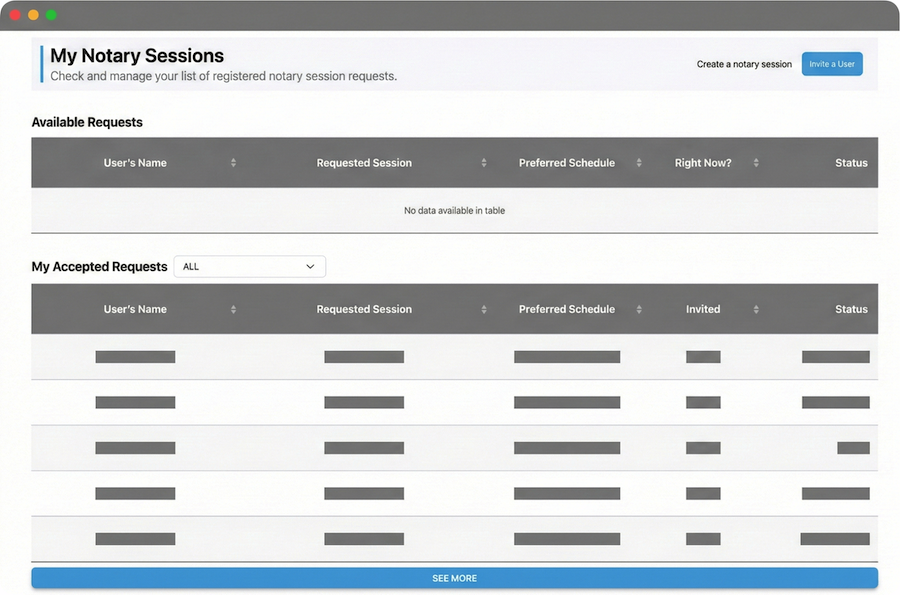Viewport: 900px width, 595px height.
Task: Follow the Create a notary session link
Action: (744, 64)
